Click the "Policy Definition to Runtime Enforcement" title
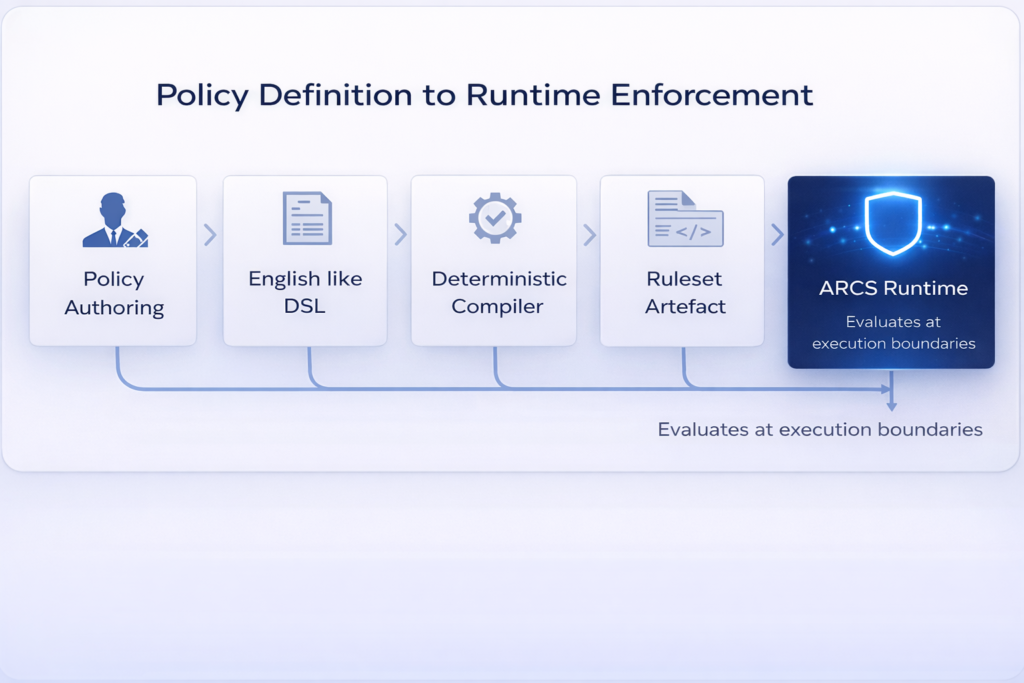 click(x=484, y=95)
